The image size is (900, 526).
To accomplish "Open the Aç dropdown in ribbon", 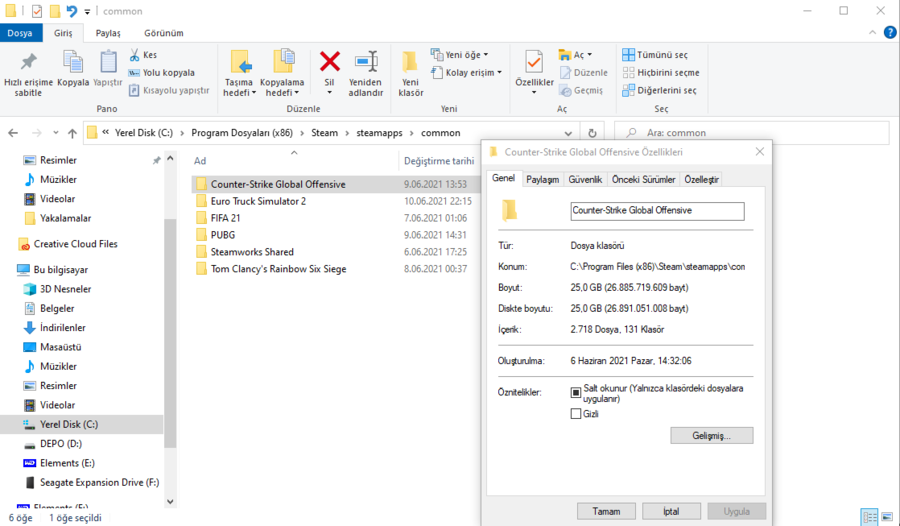I will click(575, 55).
